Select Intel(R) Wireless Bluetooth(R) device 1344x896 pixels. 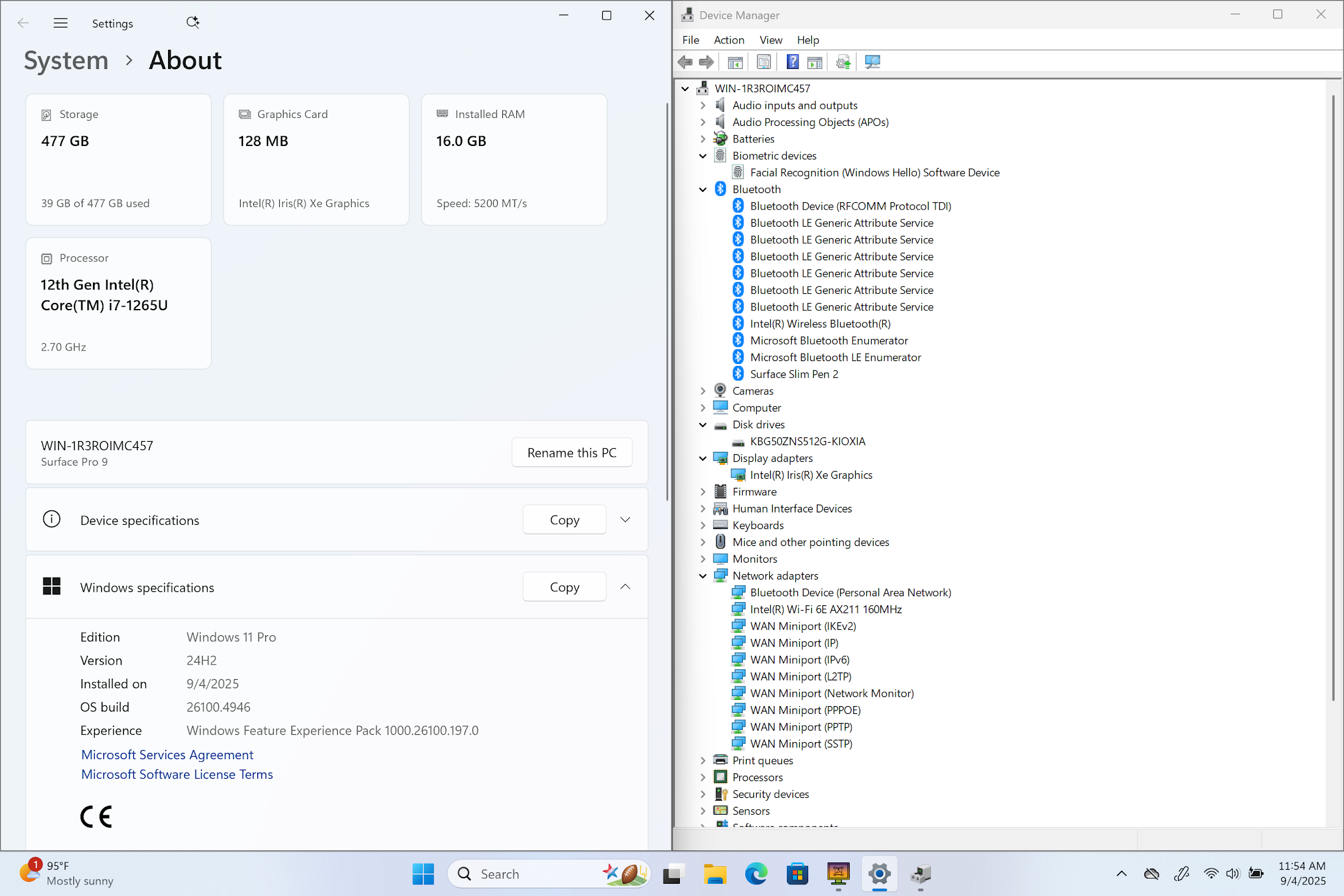820,324
